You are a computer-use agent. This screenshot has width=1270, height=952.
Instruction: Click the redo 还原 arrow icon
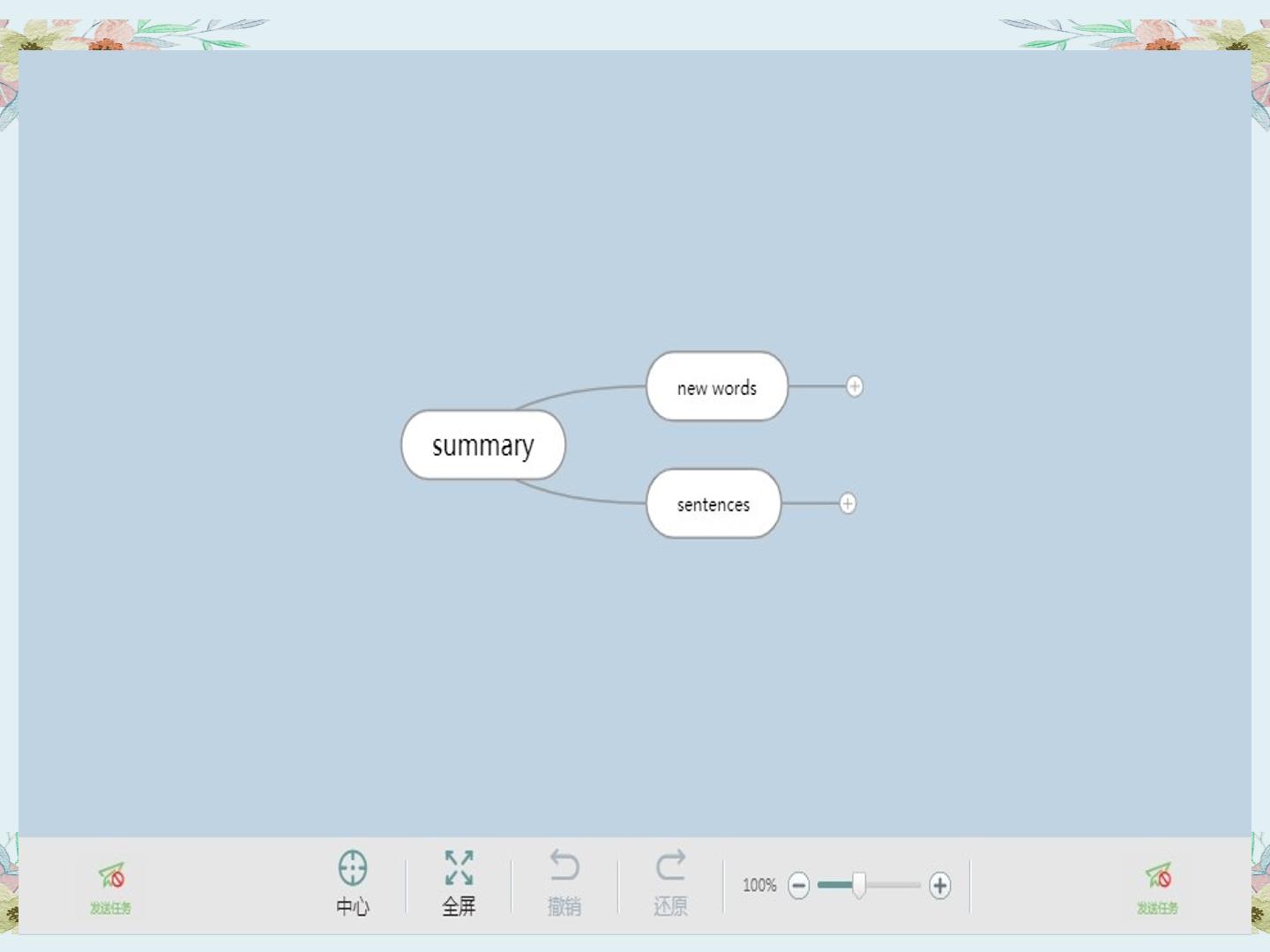click(670, 866)
